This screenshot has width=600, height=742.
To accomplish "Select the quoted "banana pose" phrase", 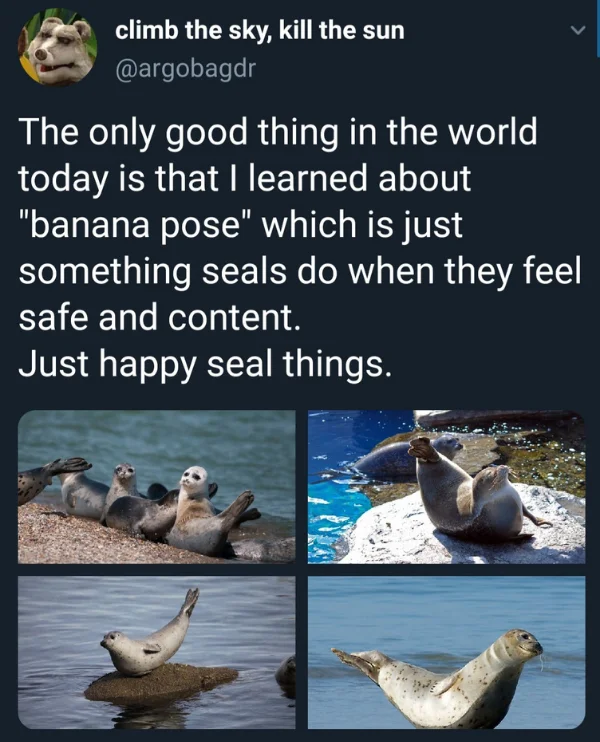I will tap(137, 225).
